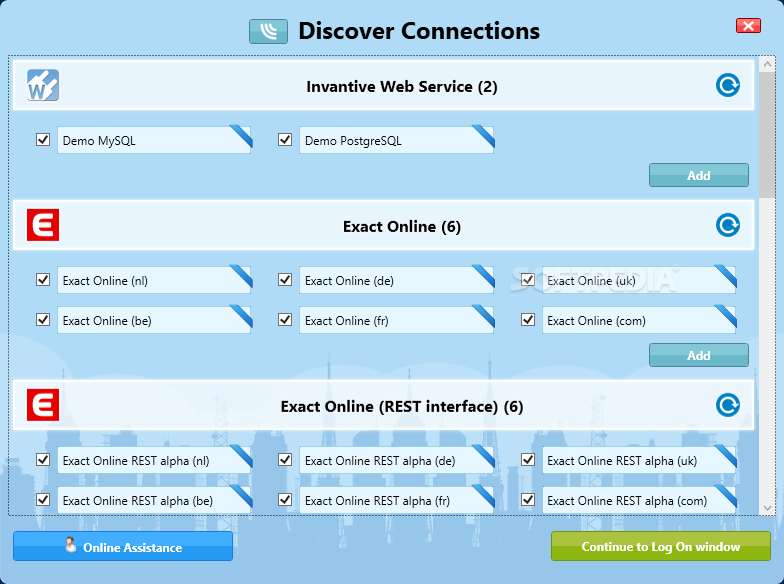Uncheck the Demo PostgreSQL checkbox
This screenshot has height=584, width=784.
pyautogui.click(x=285, y=140)
